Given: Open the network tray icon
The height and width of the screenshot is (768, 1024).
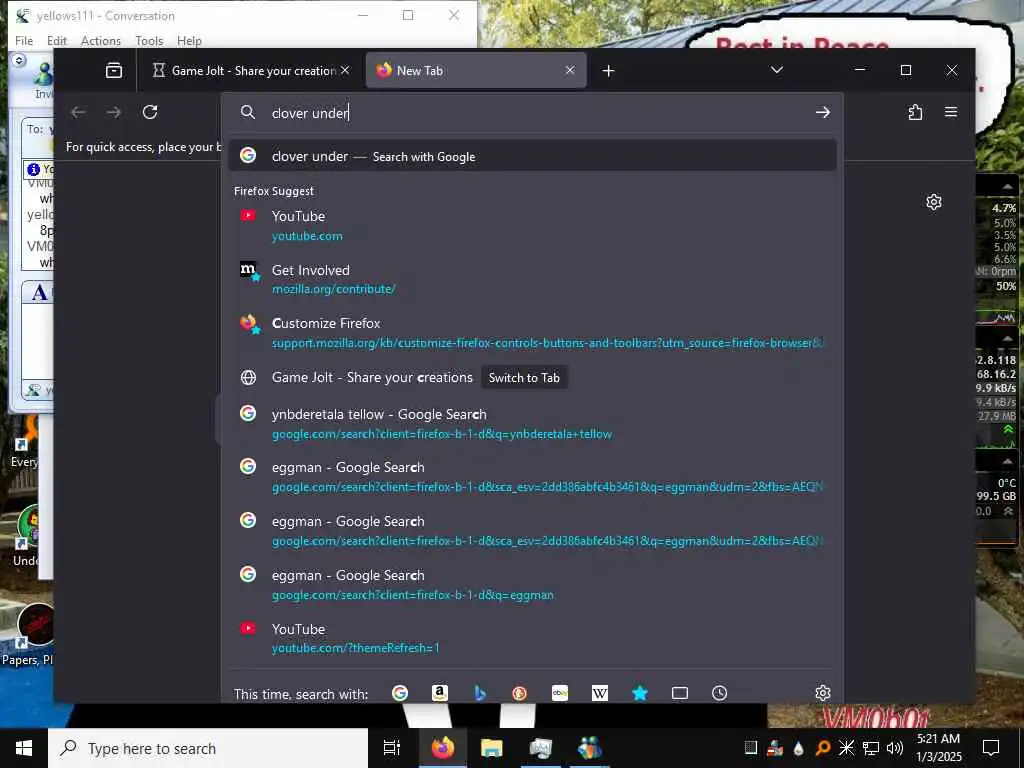Looking at the screenshot, I should [871, 748].
